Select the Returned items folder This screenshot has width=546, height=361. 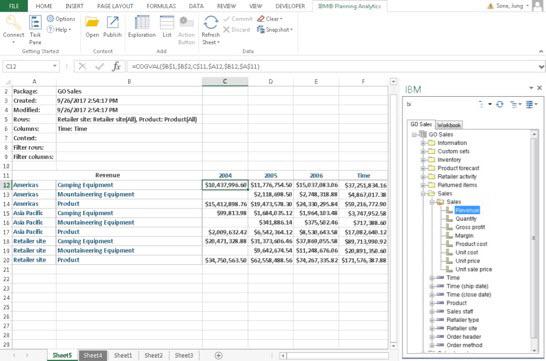point(457,185)
